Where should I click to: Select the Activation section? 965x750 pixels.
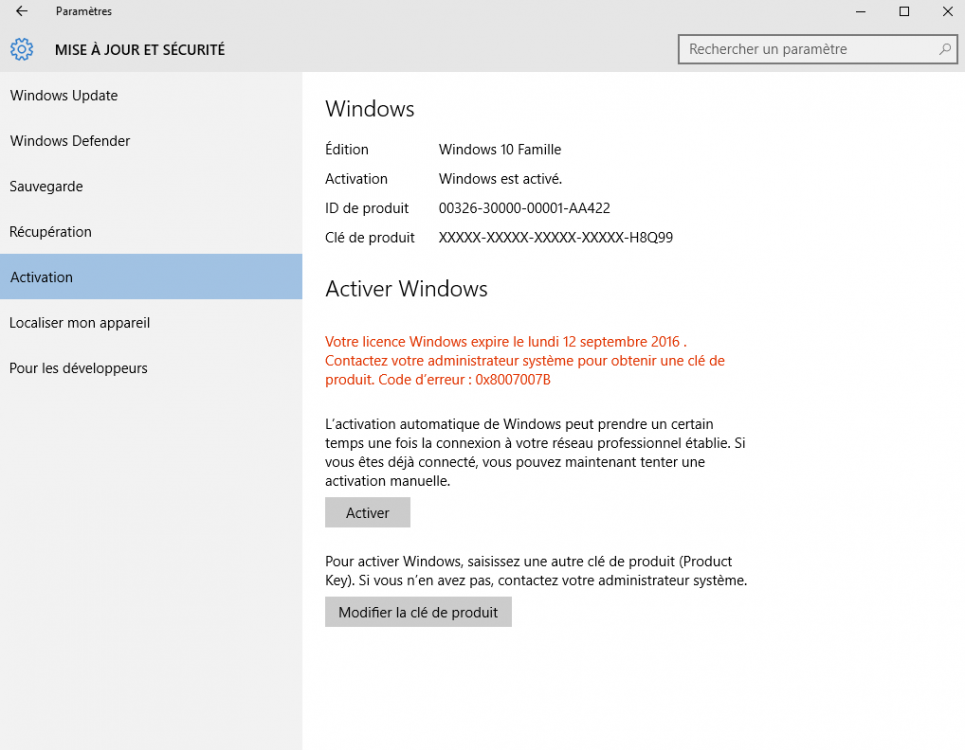pos(41,277)
